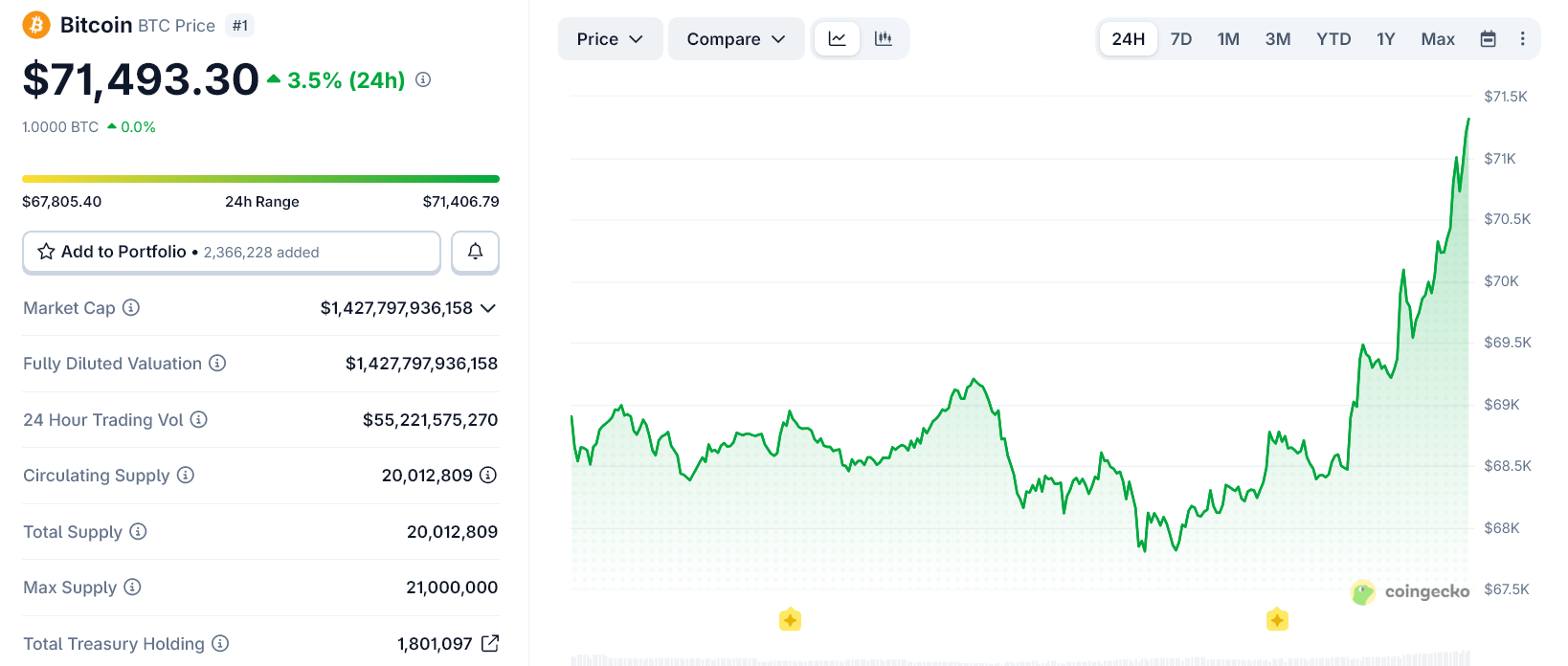Click the 24h Range progress bar
The width and height of the screenshot is (1568, 666).
click(260, 179)
